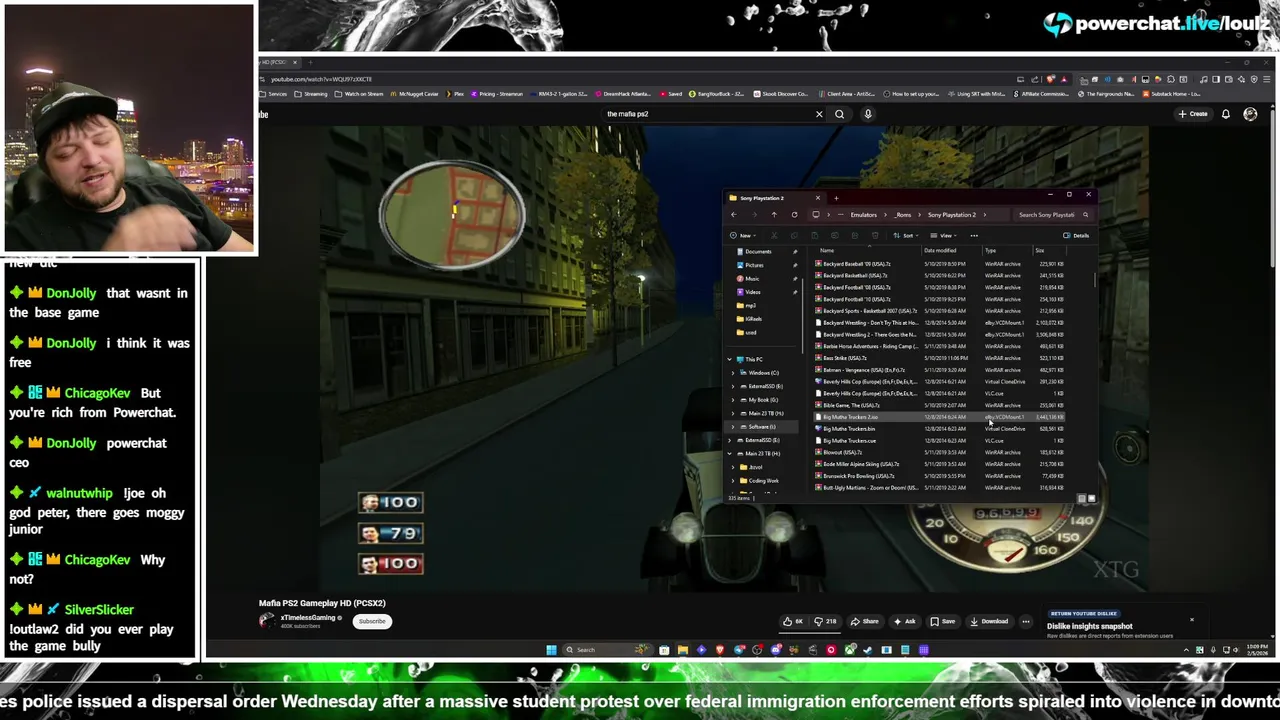The image size is (1280, 720).
Task: Open the Windows Start menu
Action: point(551,650)
